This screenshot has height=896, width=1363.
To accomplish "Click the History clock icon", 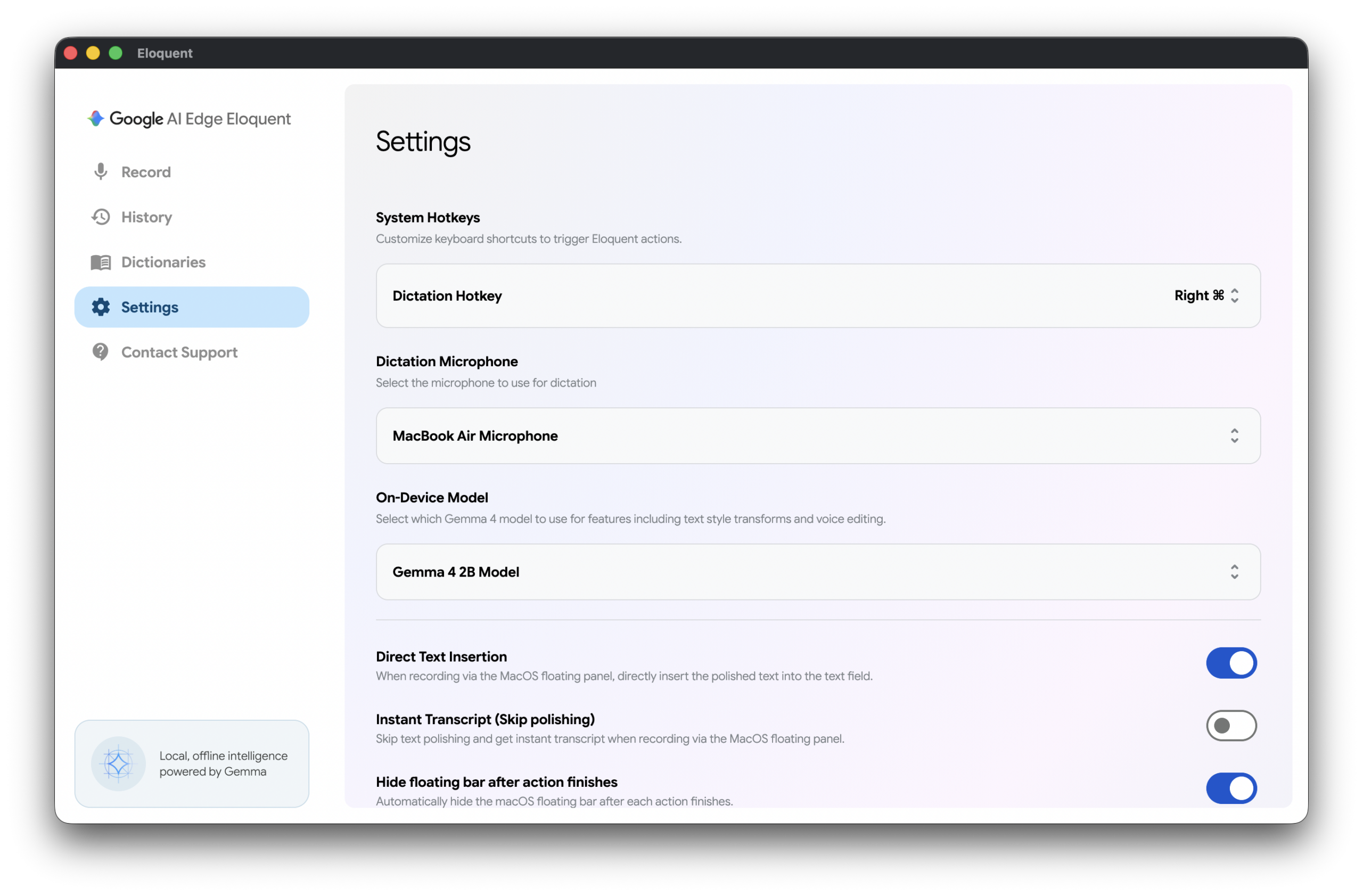I will (101, 217).
